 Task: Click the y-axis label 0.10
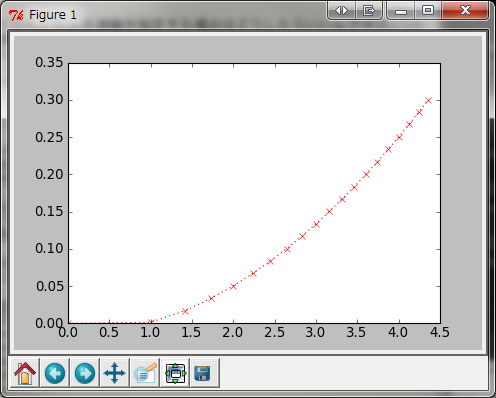pyautogui.click(x=49, y=249)
